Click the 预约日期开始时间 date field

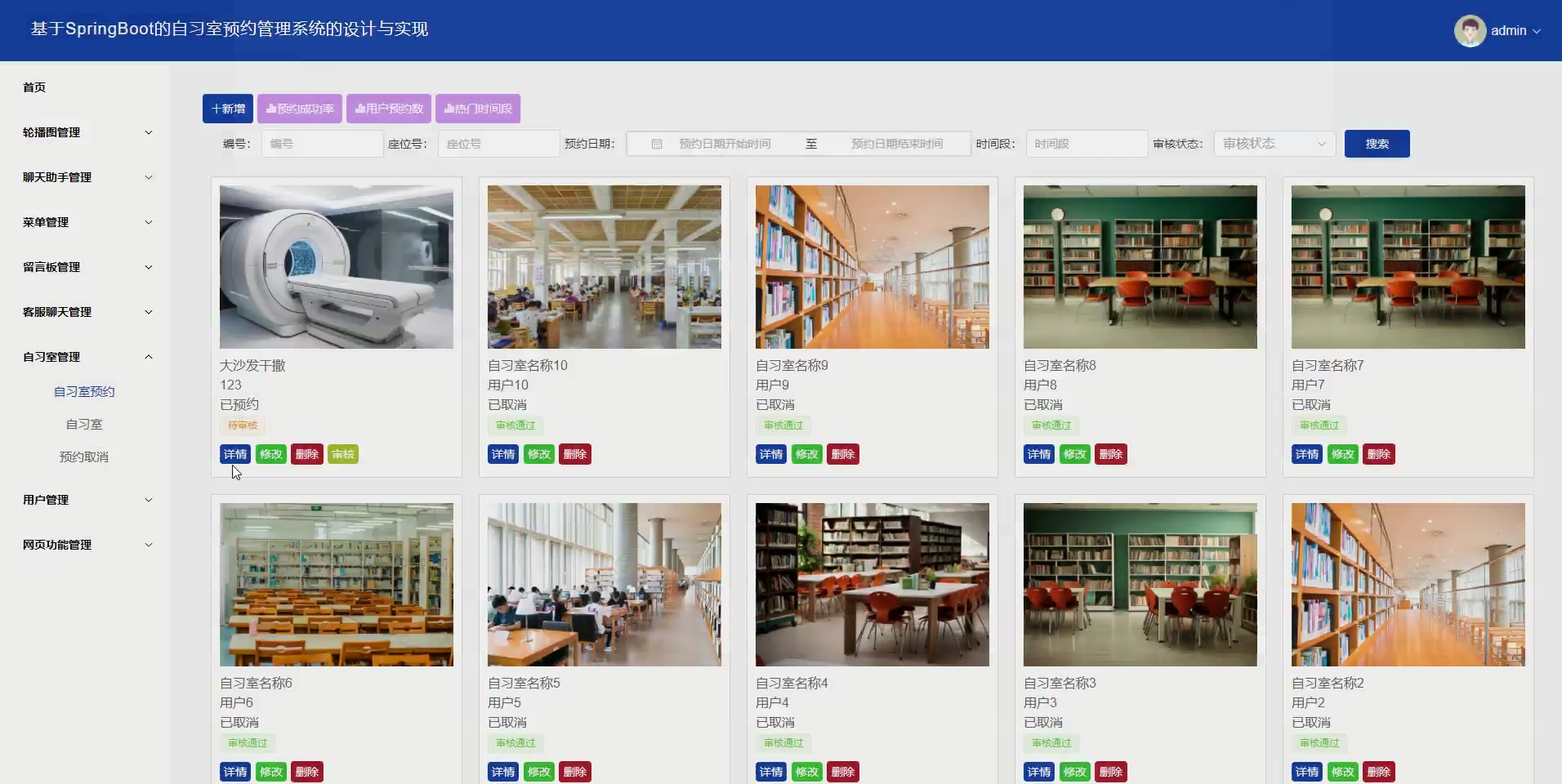(725, 144)
